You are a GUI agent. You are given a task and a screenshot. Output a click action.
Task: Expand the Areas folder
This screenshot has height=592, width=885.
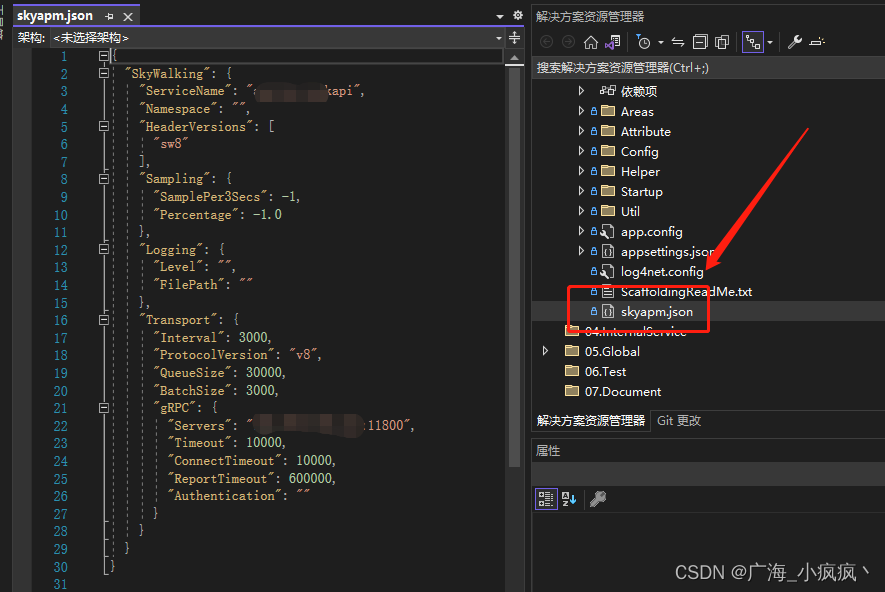tap(581, 111)
